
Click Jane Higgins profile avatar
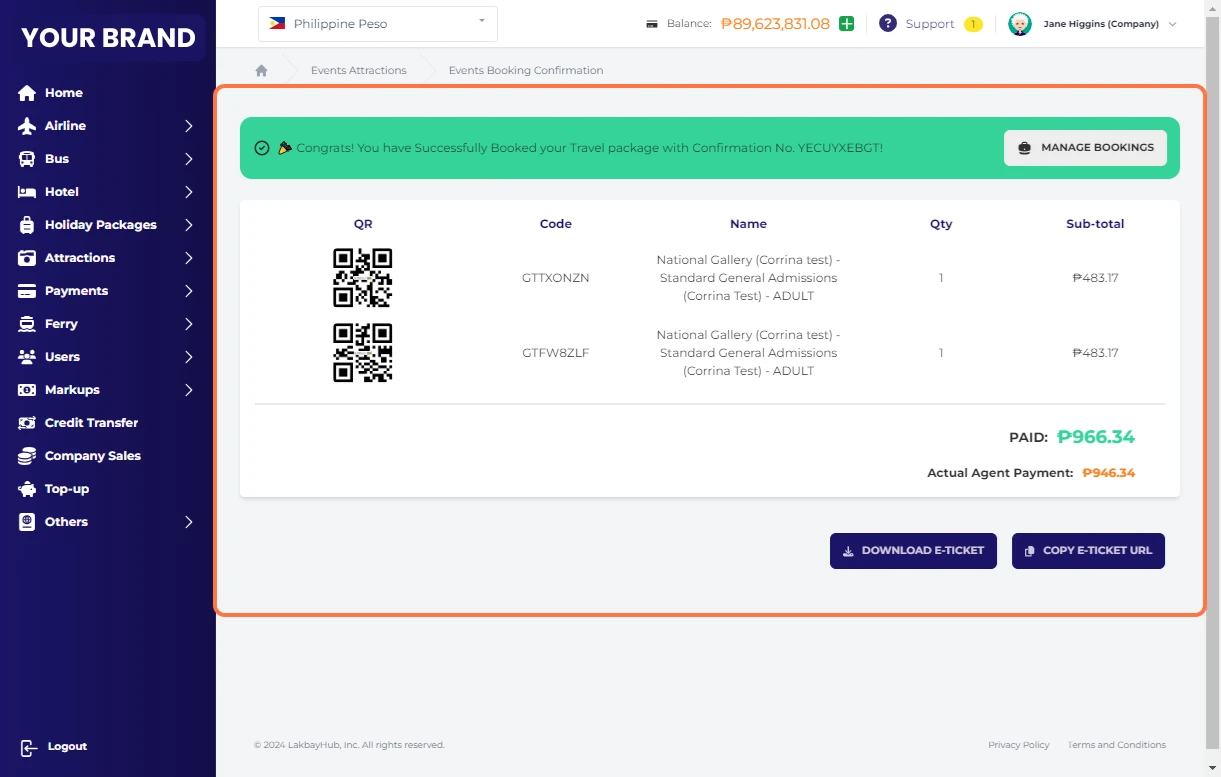pos(1020,24)
